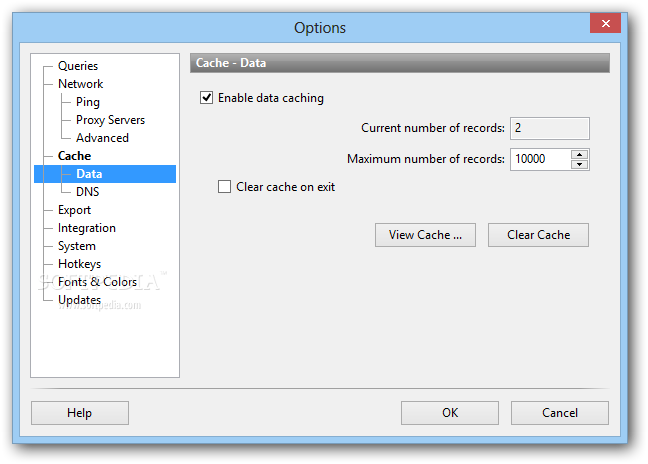Select the DNS cache page
This screenshot has width=648, height=464.
88,192
